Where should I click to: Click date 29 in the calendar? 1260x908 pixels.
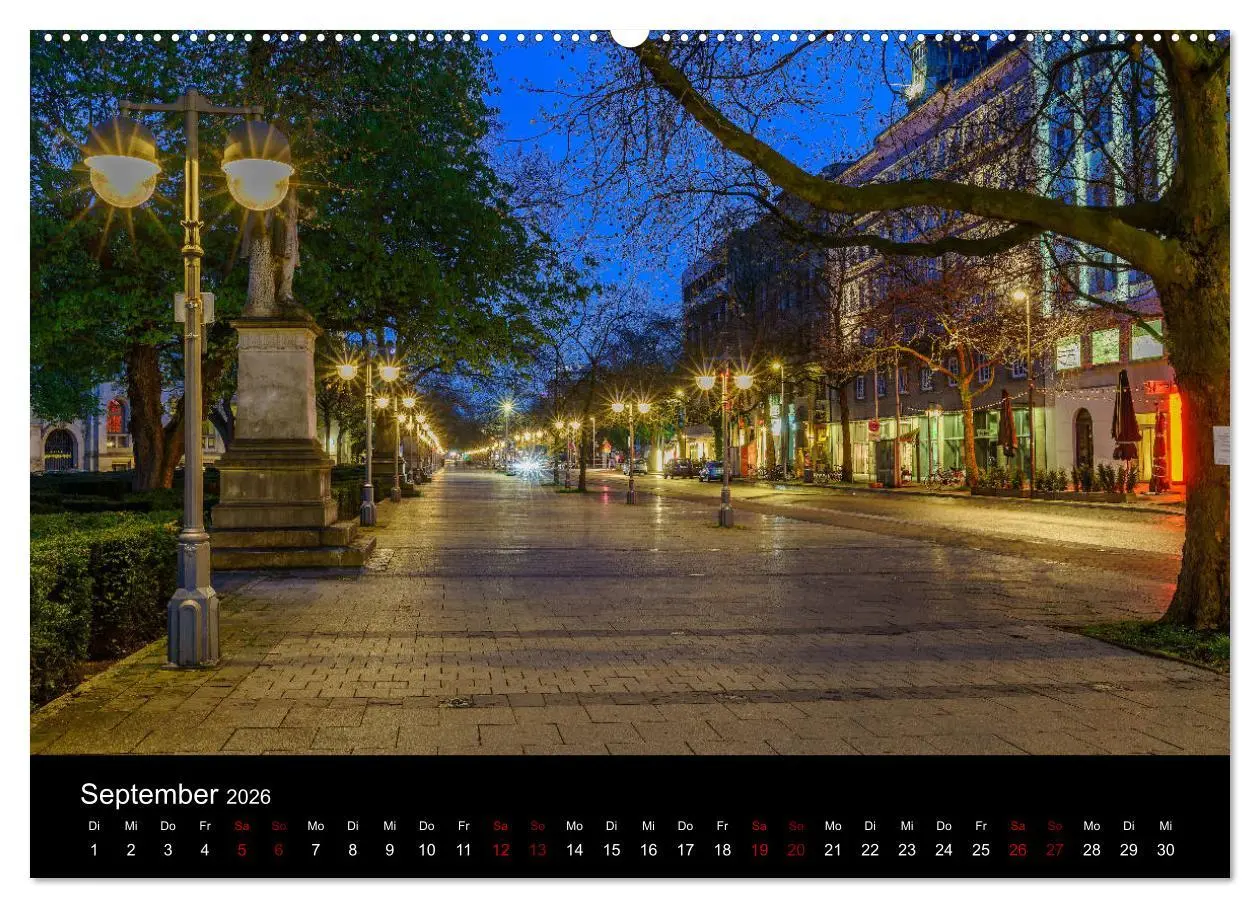(1129, 850)
